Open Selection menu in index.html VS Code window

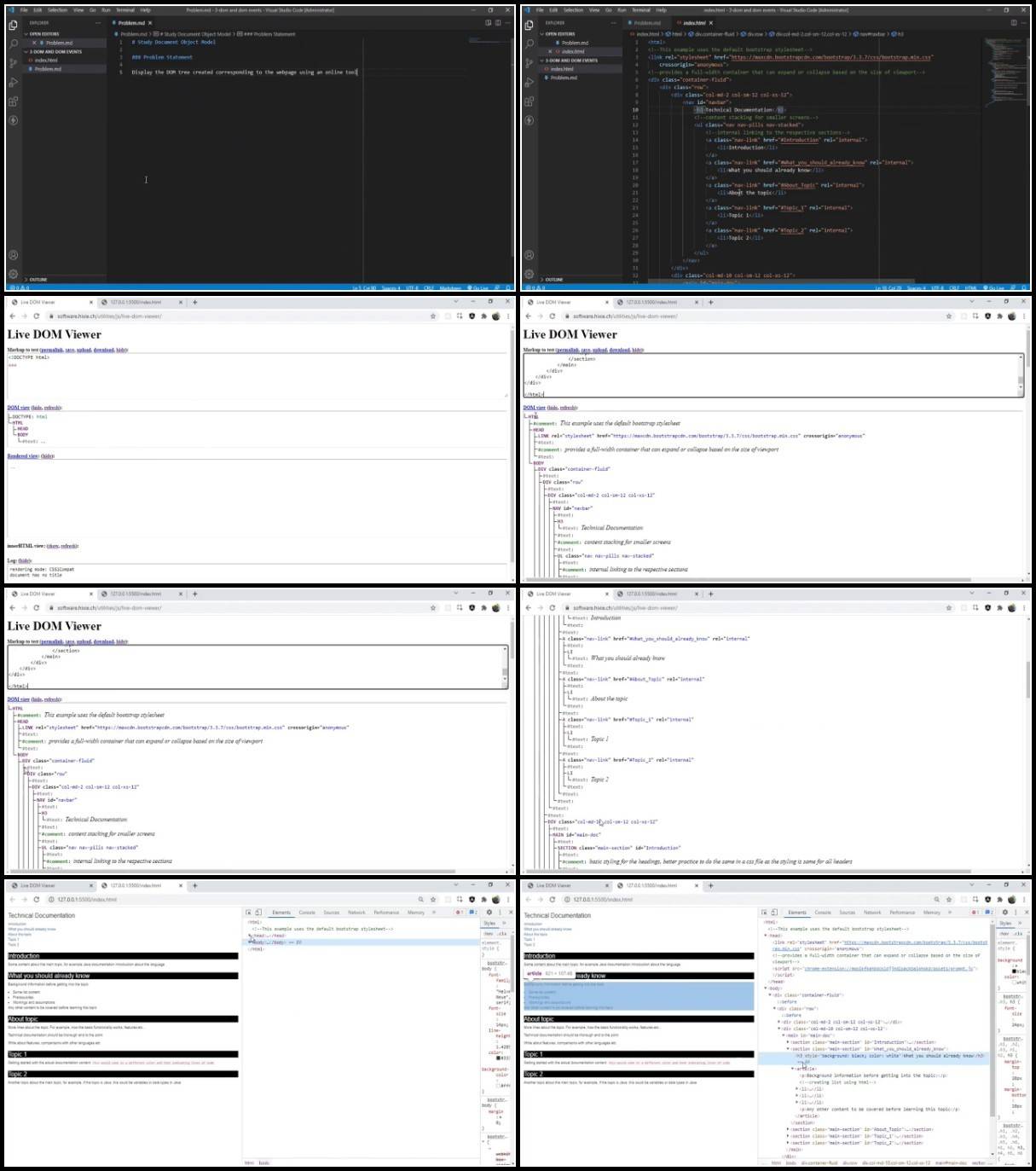[x=573, y=10]
